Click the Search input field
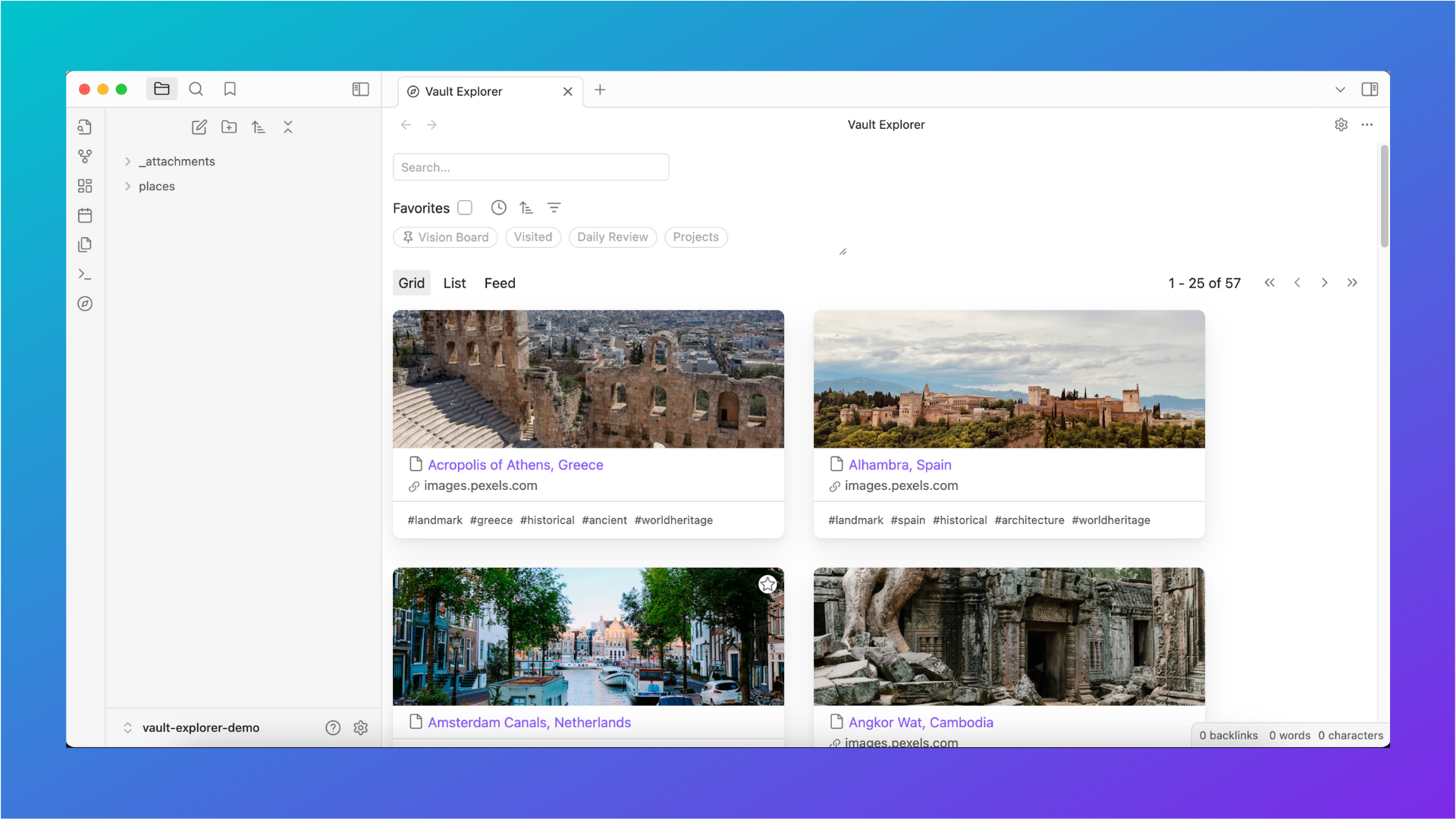This screenshot has height=819, width=1456. pyautogui.click(x=531, y=168)
